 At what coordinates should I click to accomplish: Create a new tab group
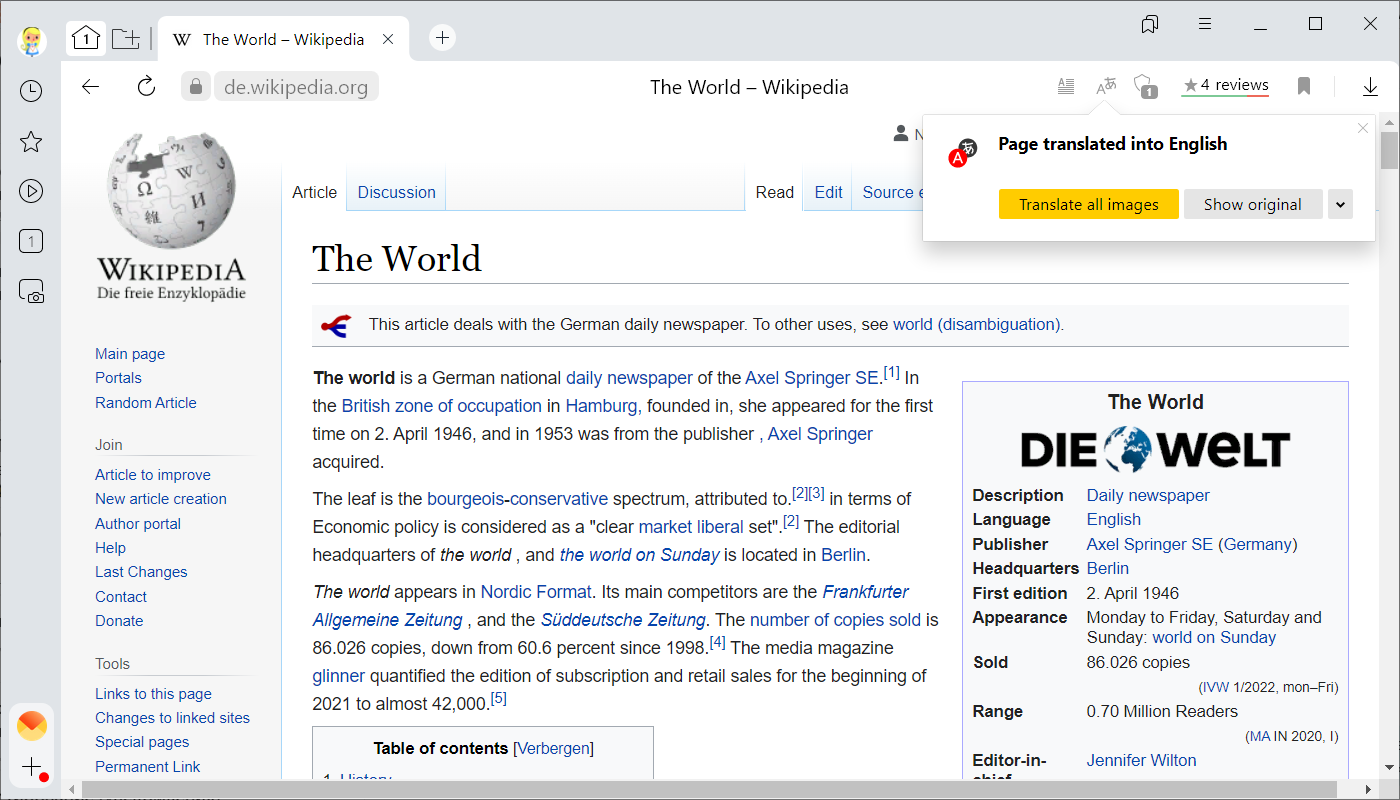[126, 39]
